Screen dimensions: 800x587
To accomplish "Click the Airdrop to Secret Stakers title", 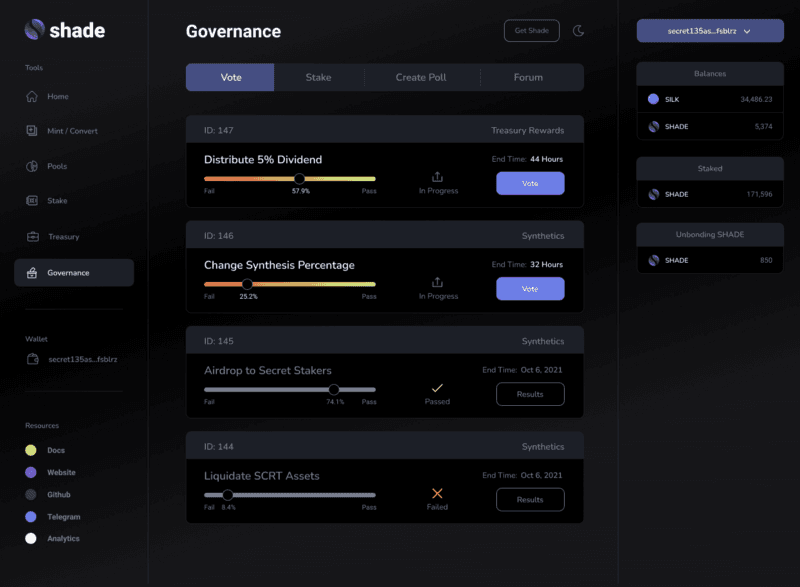I will click(x=268, y=371).
